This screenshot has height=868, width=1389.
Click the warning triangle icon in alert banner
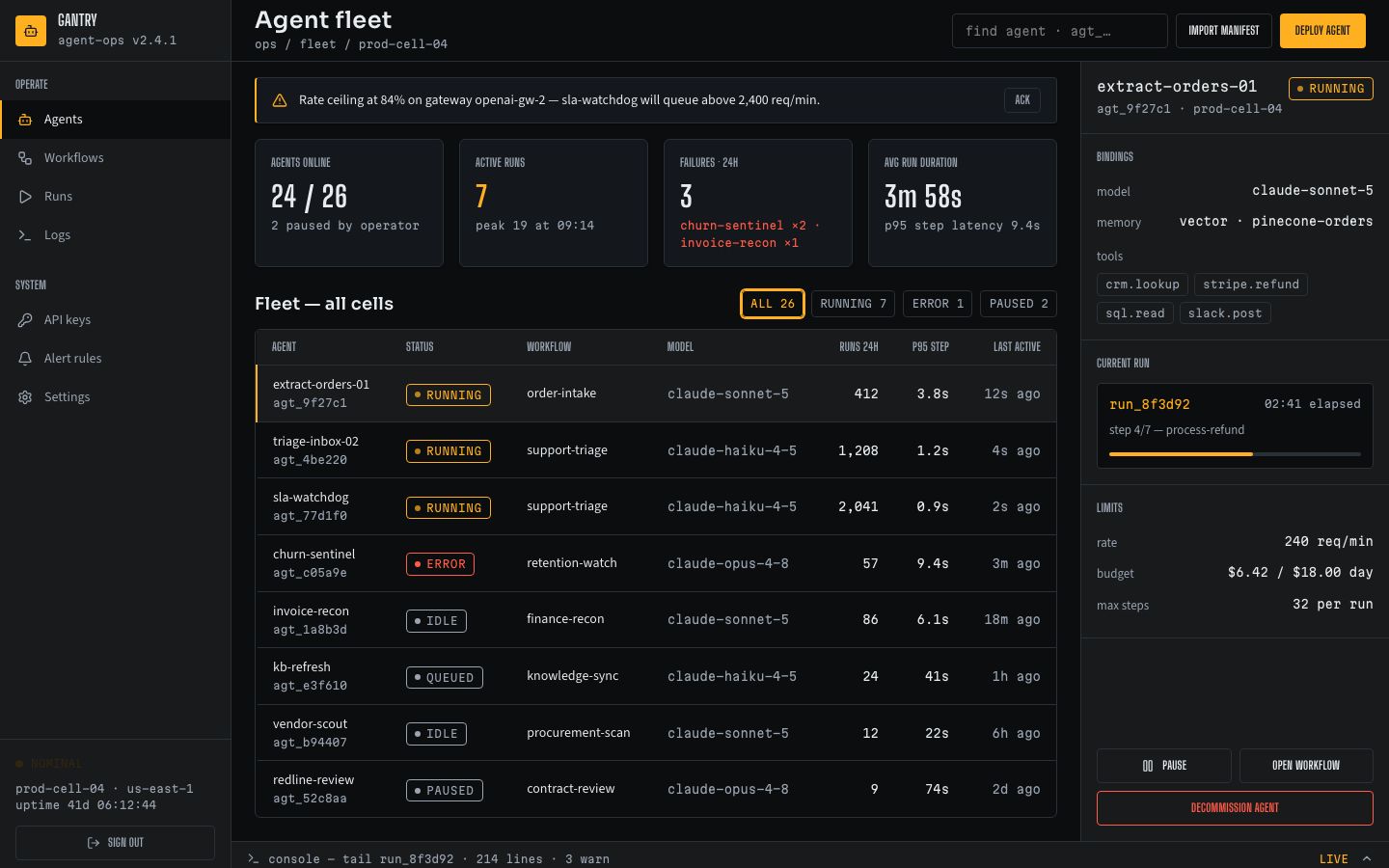click(x=280, y=100)
